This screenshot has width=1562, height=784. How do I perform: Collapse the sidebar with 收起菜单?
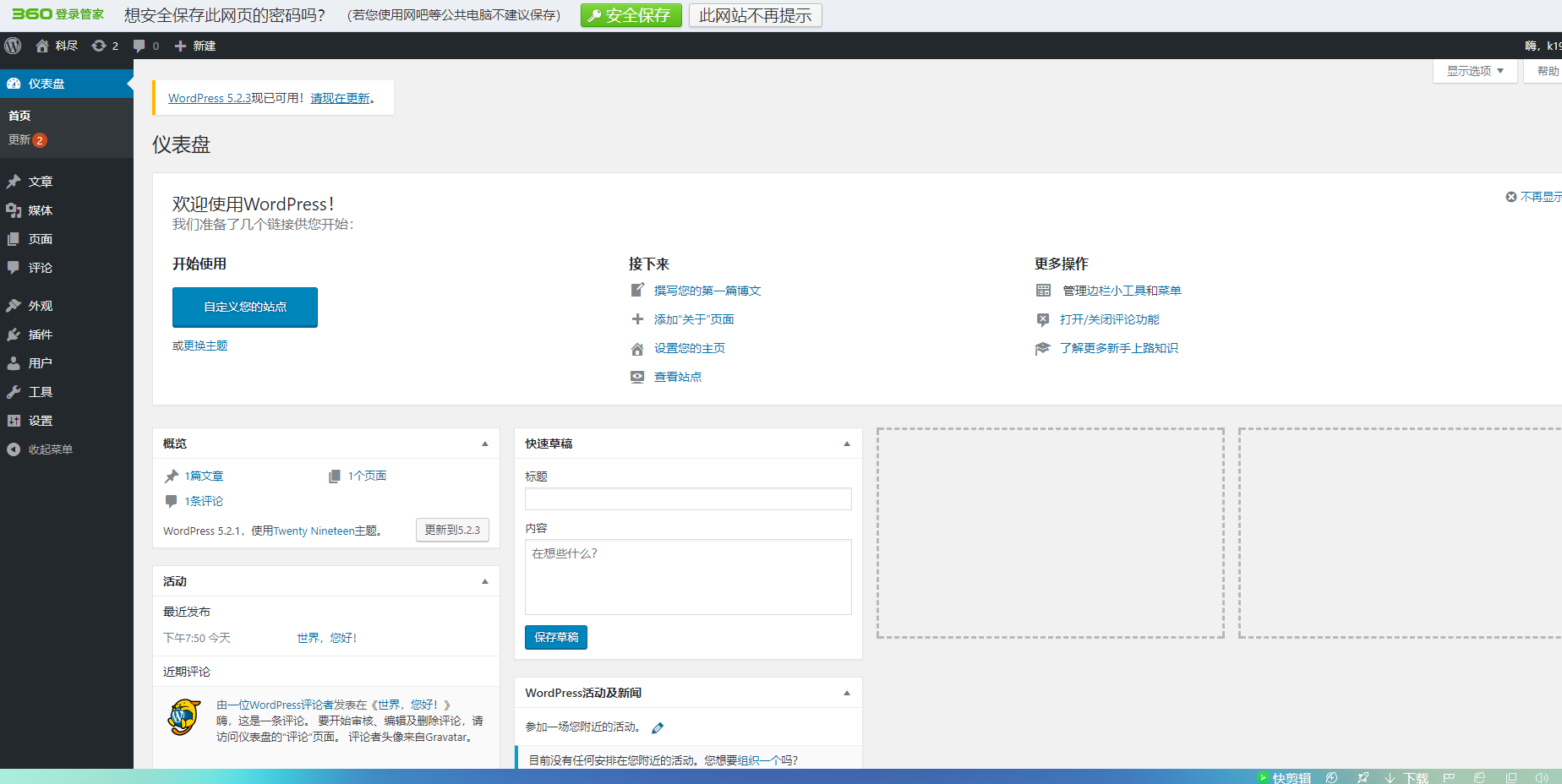67,449
